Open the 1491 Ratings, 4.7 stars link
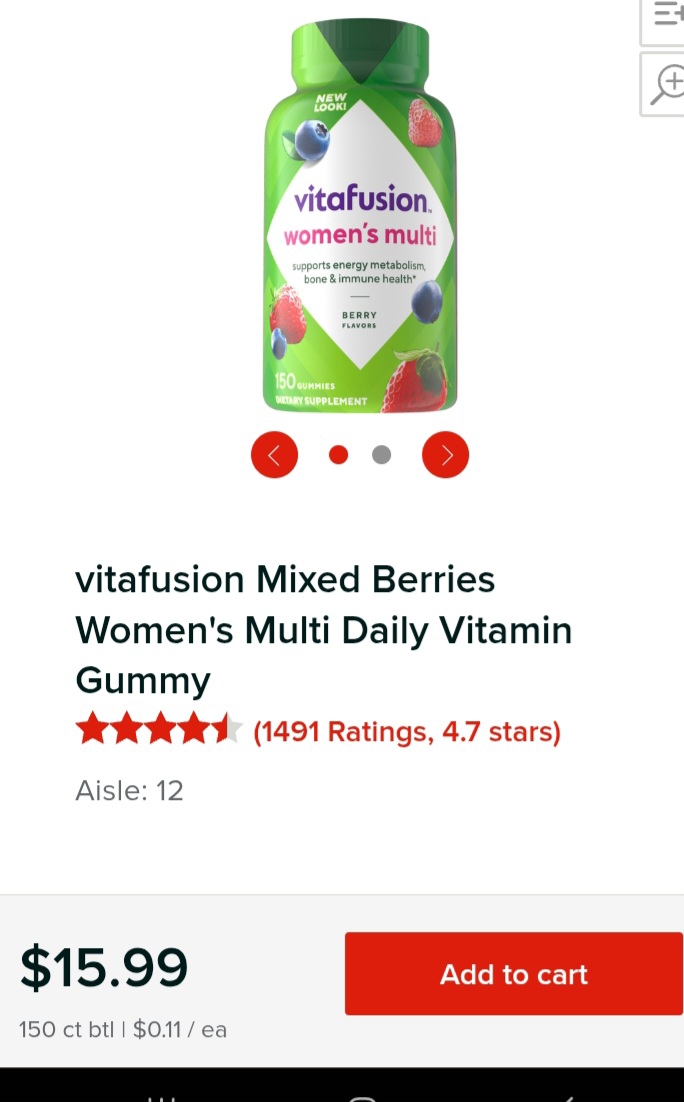 (x=407, y=732)
